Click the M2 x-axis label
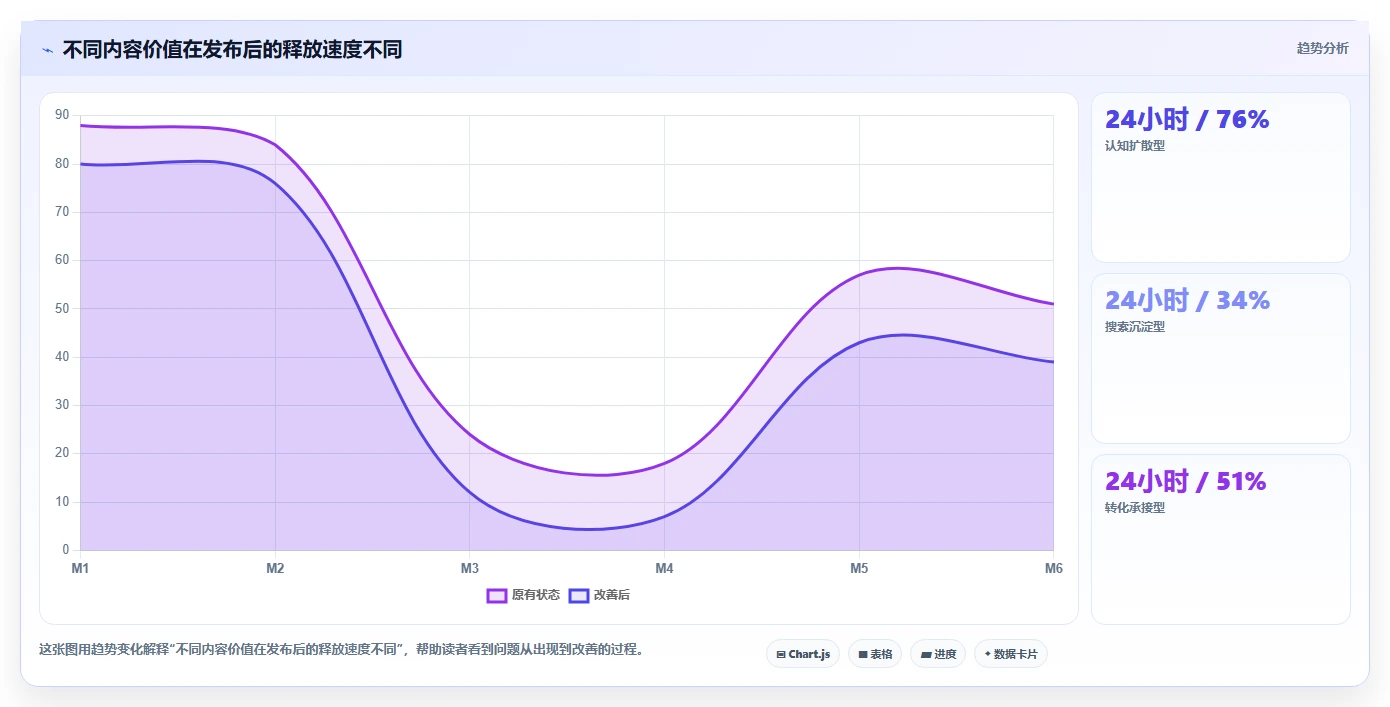 coord(275,568)
